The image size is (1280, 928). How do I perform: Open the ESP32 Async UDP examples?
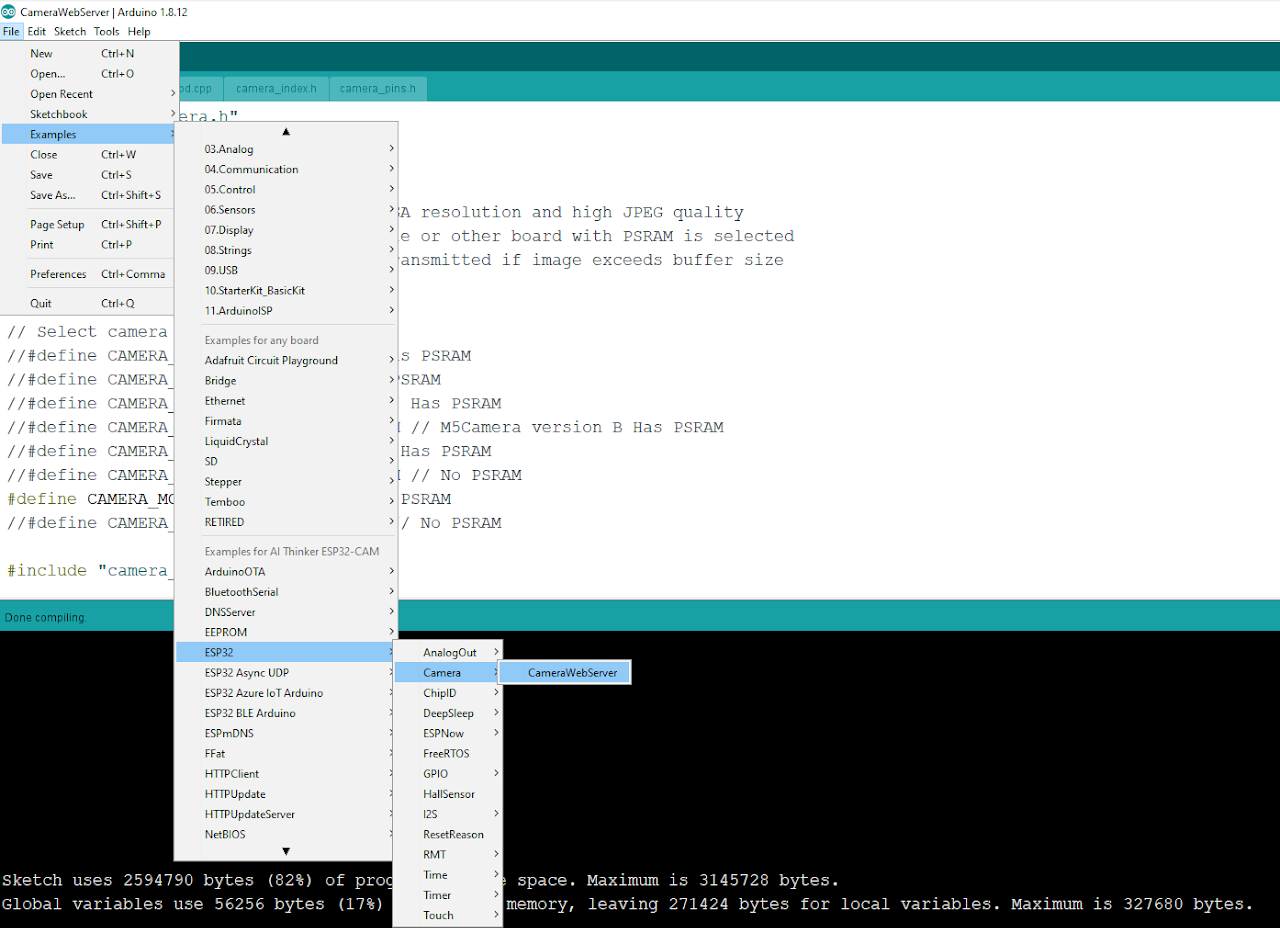tap(286, 673)
